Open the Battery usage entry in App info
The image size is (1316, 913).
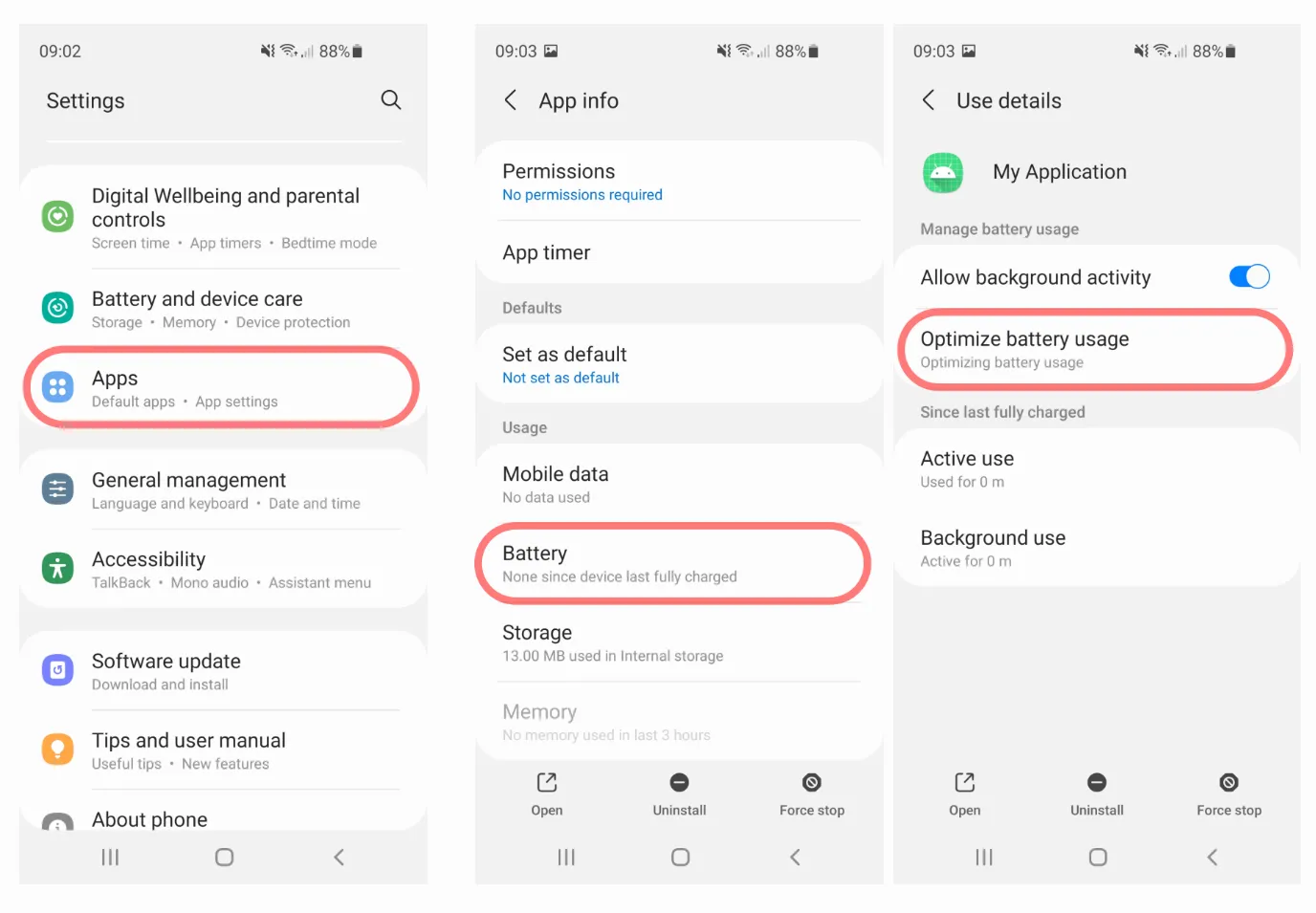[672, 564]
